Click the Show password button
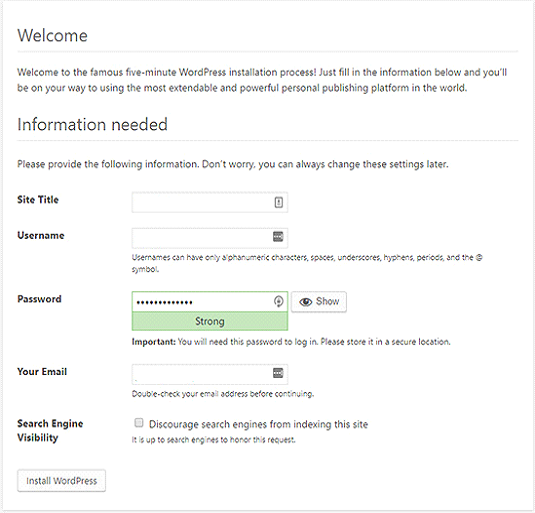The height and width of the screenshot is (513, 535). tap(319, 302)
